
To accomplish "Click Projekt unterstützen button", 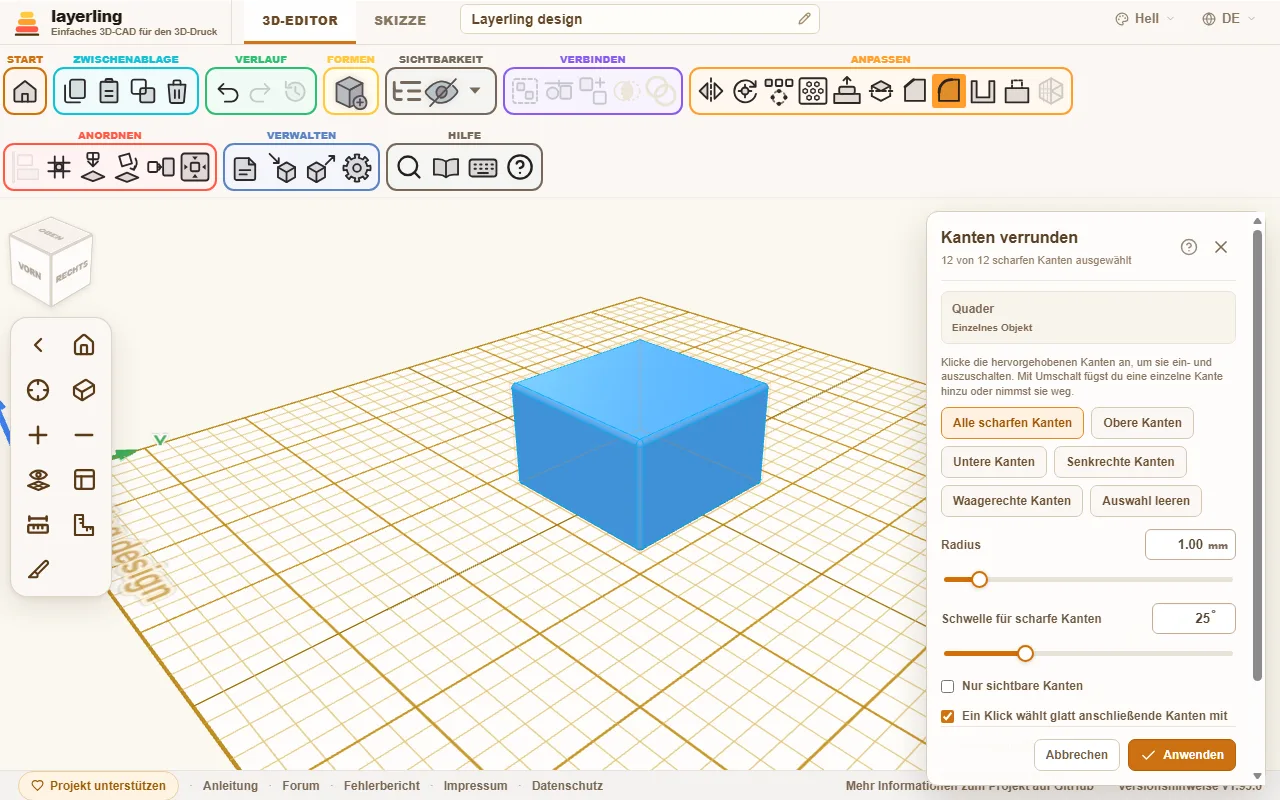I will (x=98, y=786).
